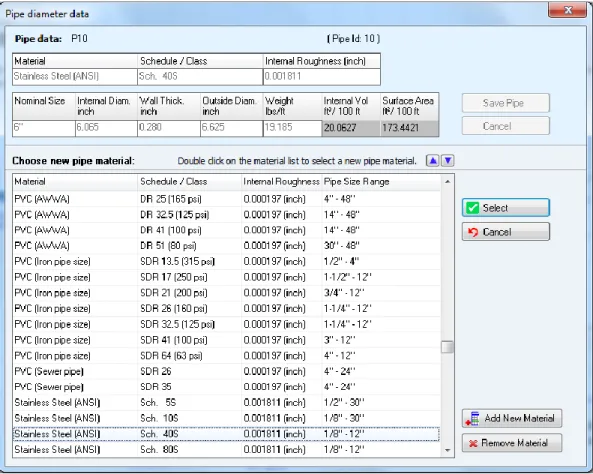Close the Pipe diameter data dialog
593x474 pixels.
[567, 9]
